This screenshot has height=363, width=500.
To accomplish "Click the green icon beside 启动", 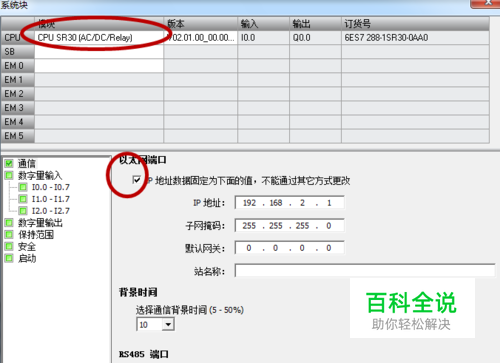I will [x=9, y=258].
